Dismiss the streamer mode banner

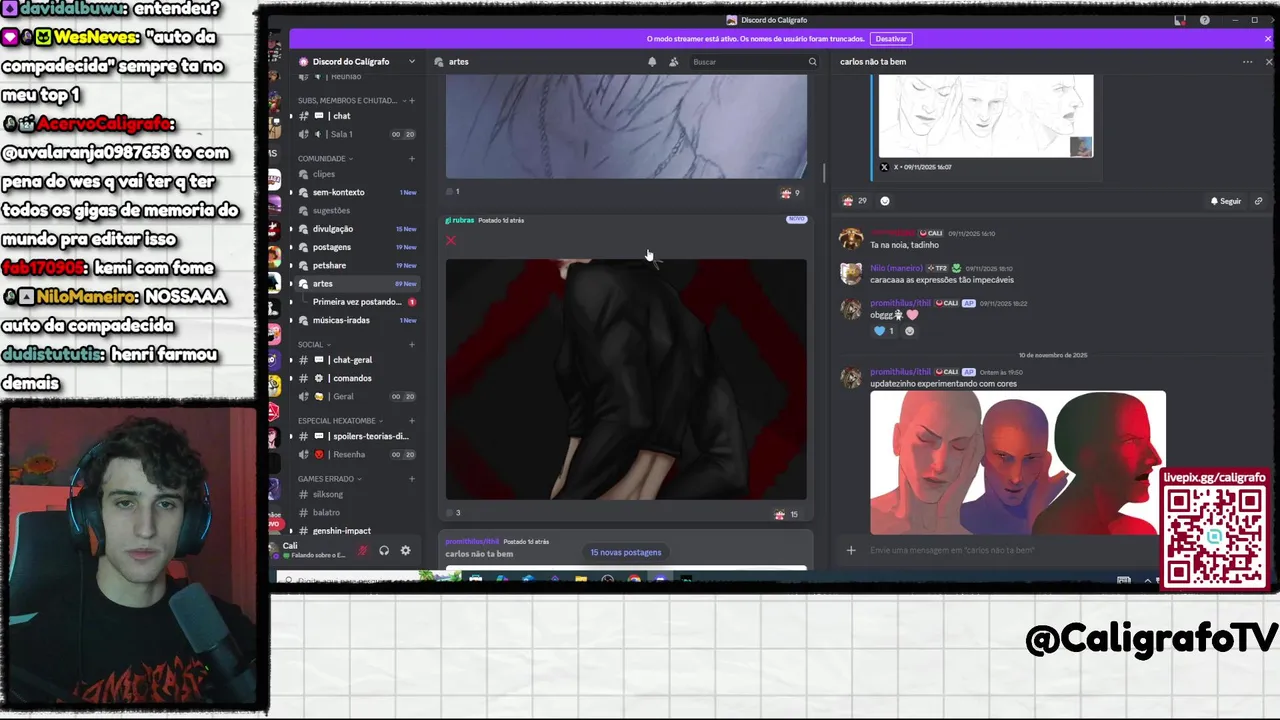pos(1268,39)
